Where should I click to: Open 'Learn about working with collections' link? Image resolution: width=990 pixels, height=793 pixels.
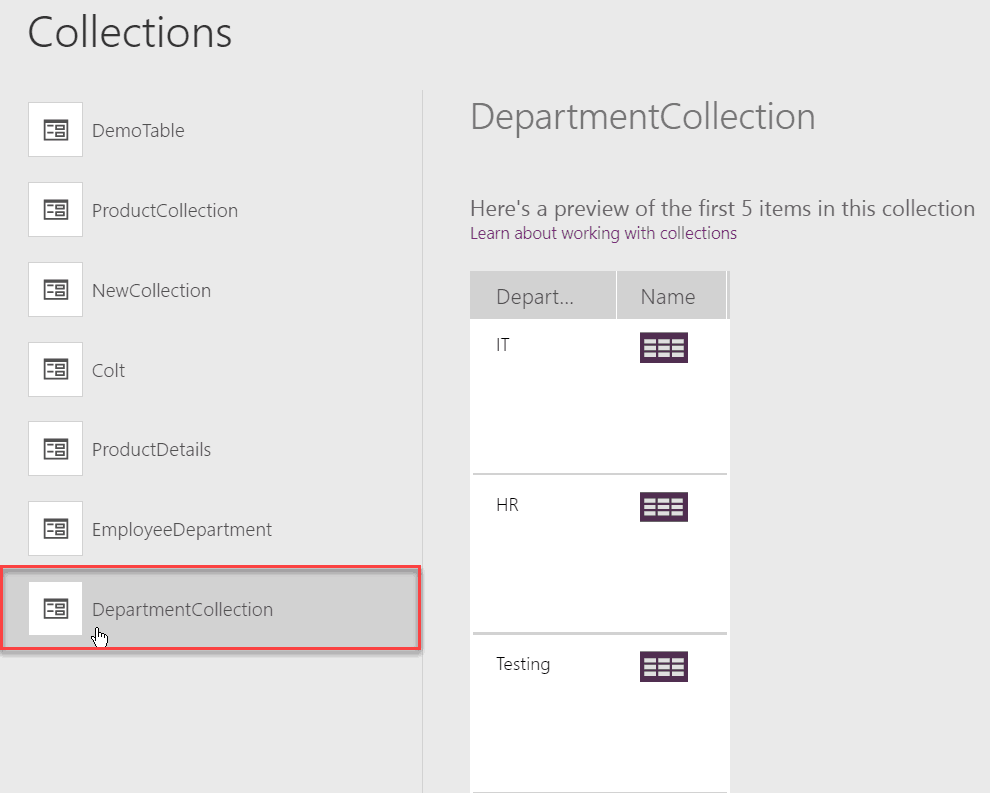[x=603, y=232]
